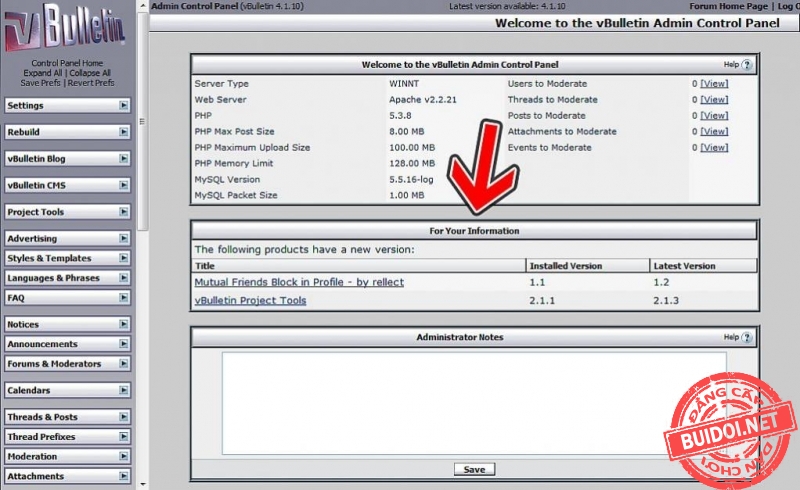Expand the Settings menu arrow

(124, 105)
